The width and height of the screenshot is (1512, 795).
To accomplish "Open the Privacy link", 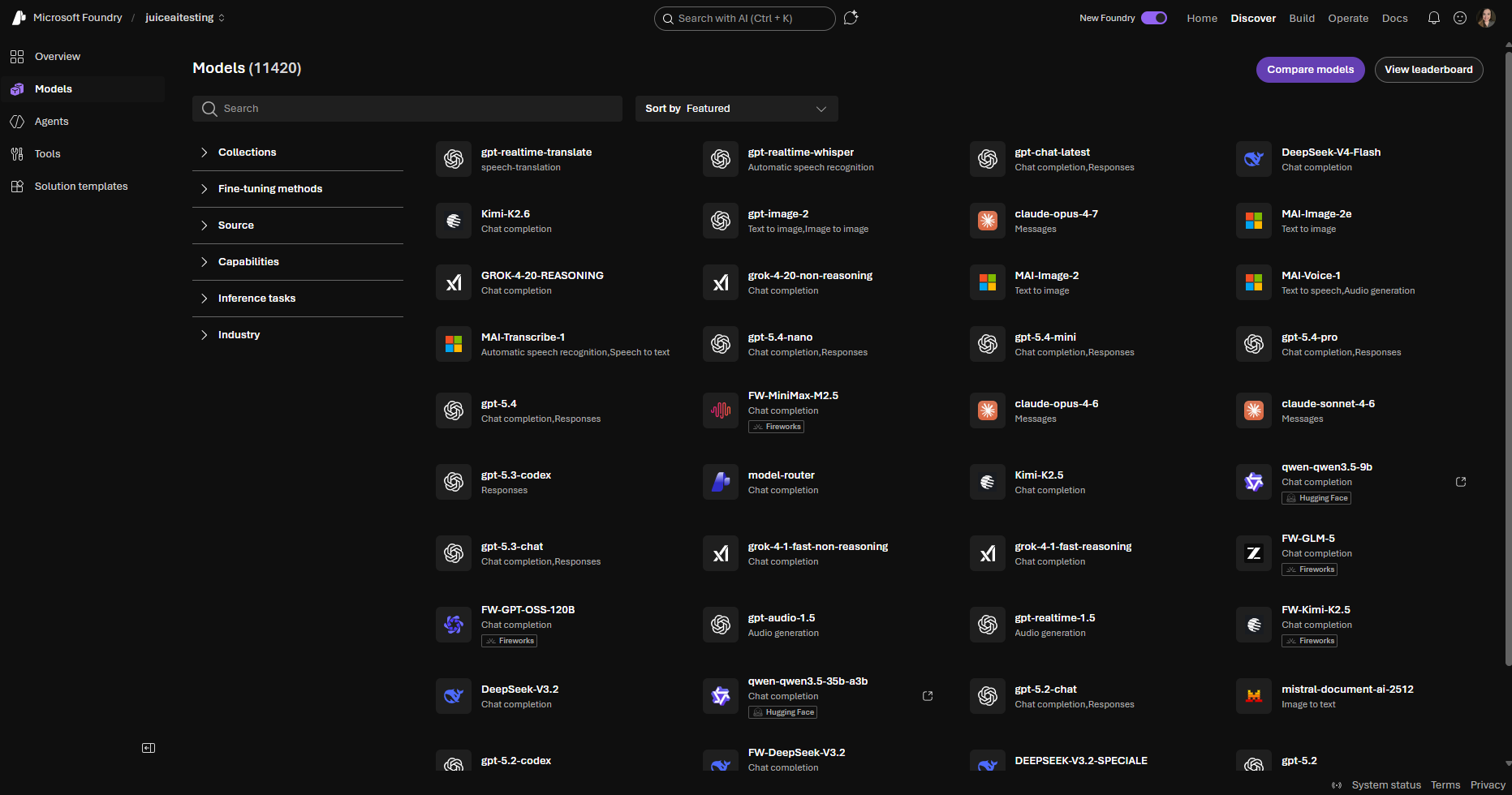I will click(1488, 785).
